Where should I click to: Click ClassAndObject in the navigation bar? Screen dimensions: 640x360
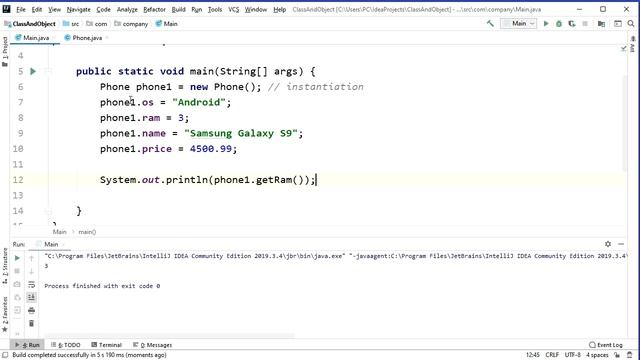pyautogui.click(x=30, y=24)
